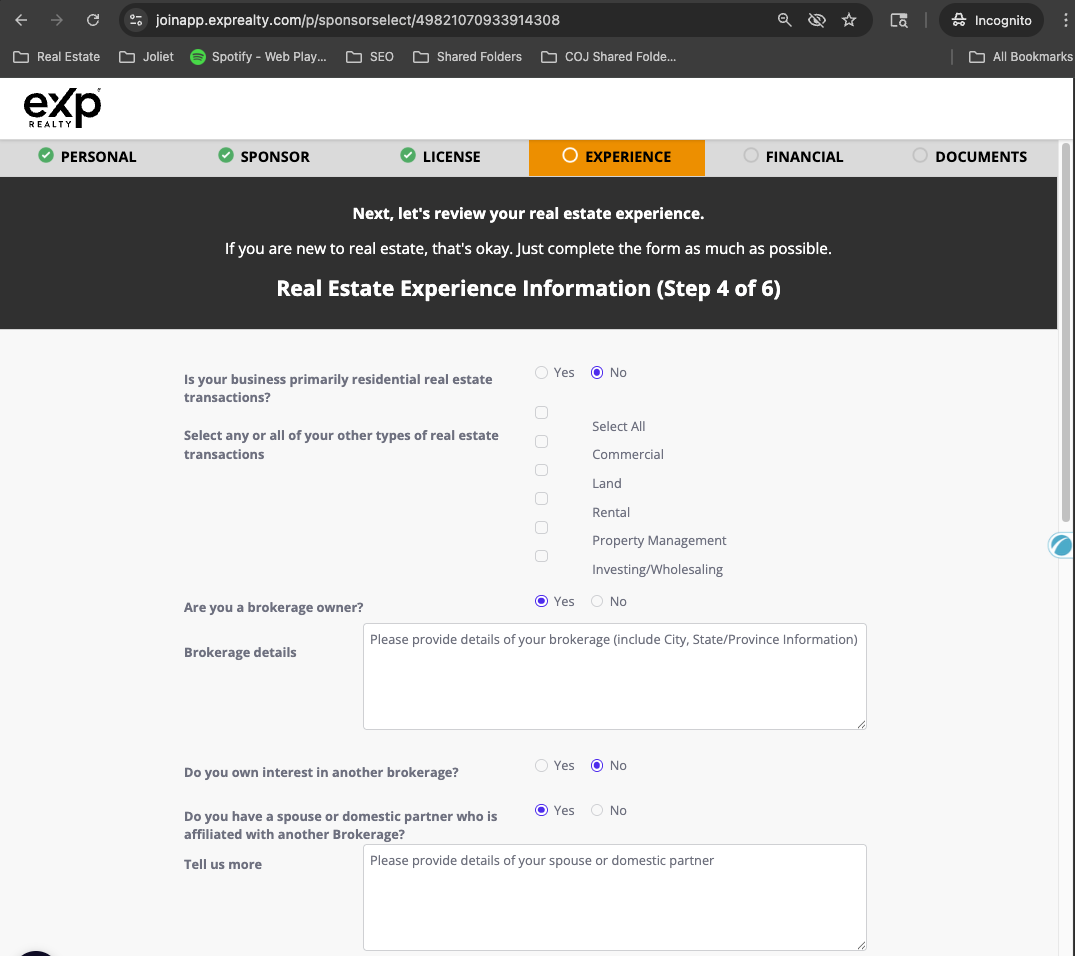Click the crossed-out eye tracking icon
The image size is (1075, 956).
coord(817,20)
